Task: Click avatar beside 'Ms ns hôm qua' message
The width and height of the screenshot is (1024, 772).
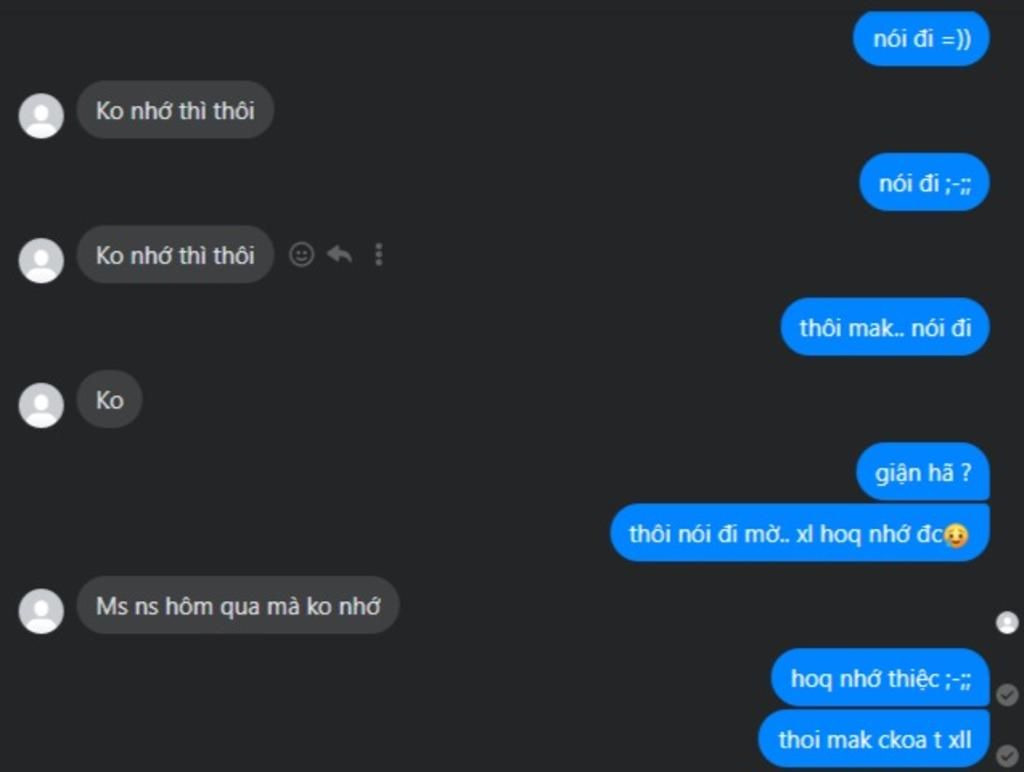Action: (x=41, y=611)
